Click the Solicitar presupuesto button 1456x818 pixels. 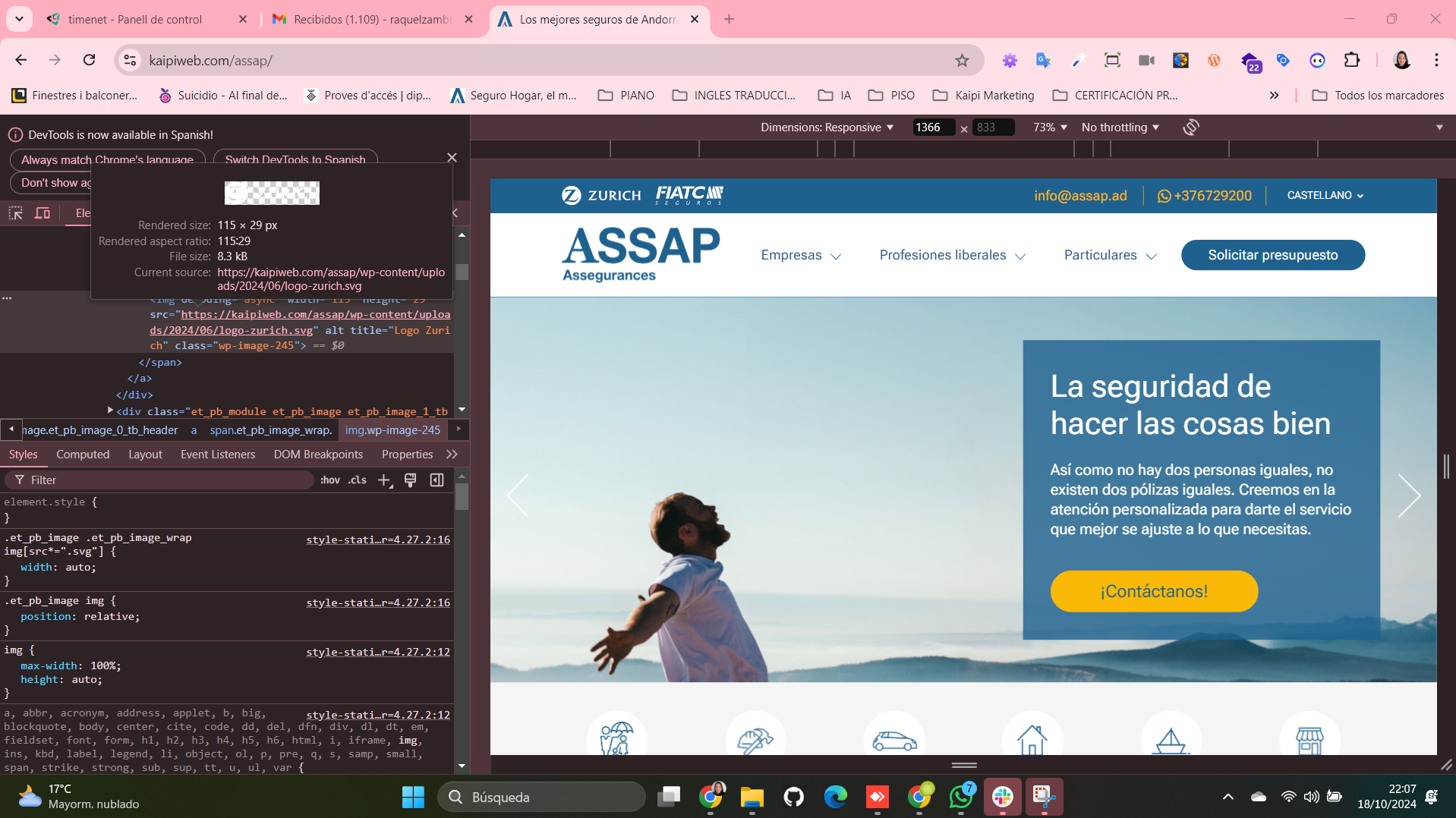pos(1273,255)
